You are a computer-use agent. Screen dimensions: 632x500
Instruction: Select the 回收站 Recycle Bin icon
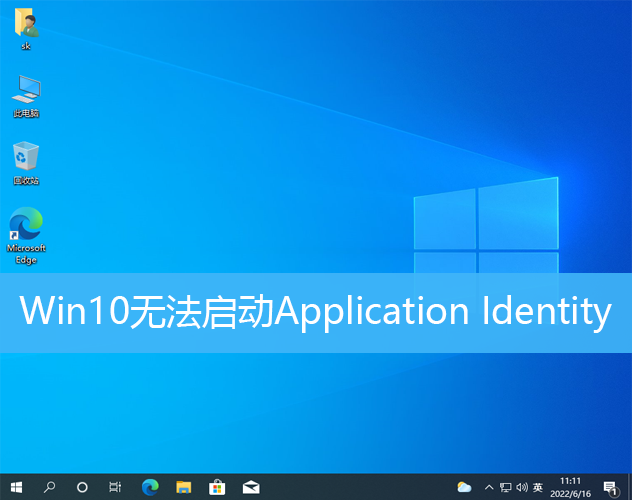pos(26,158)
